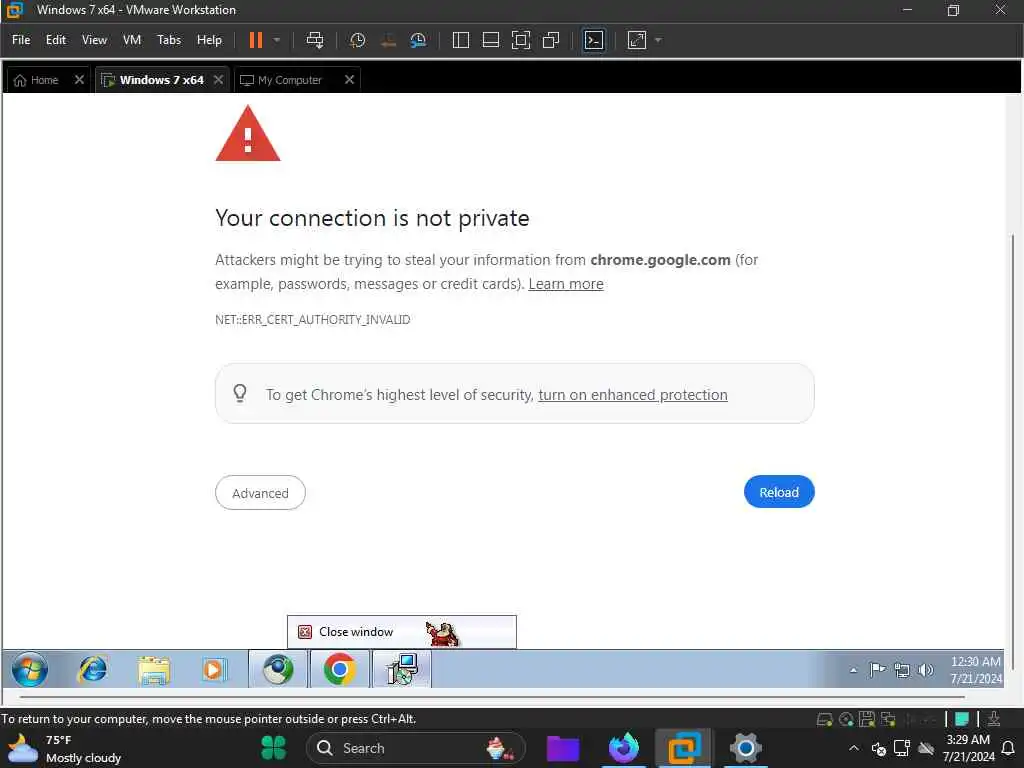Launch Internet Explorer from Windows 7 taskbar

93,669
